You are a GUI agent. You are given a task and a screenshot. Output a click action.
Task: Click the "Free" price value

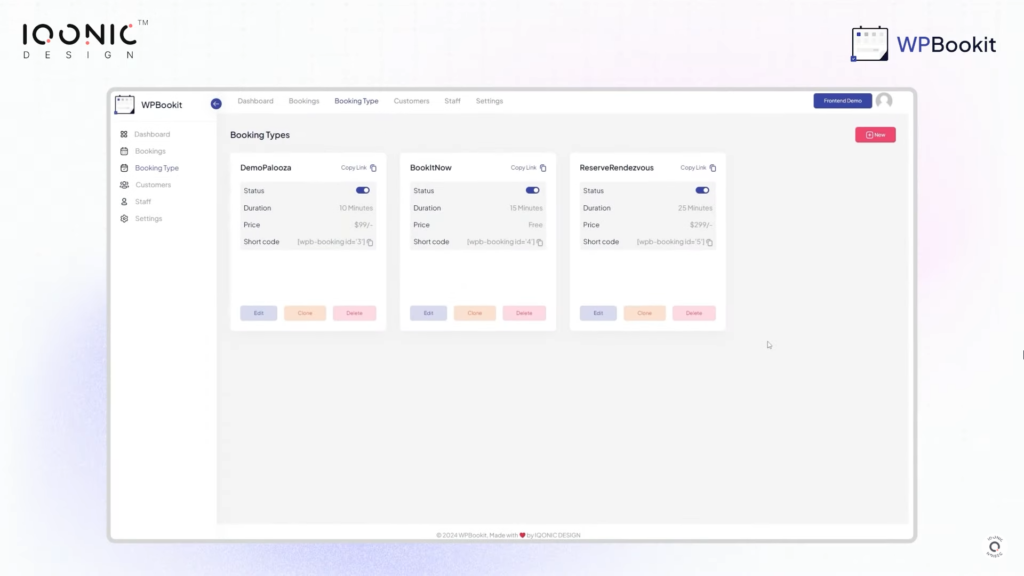(536, 225)
